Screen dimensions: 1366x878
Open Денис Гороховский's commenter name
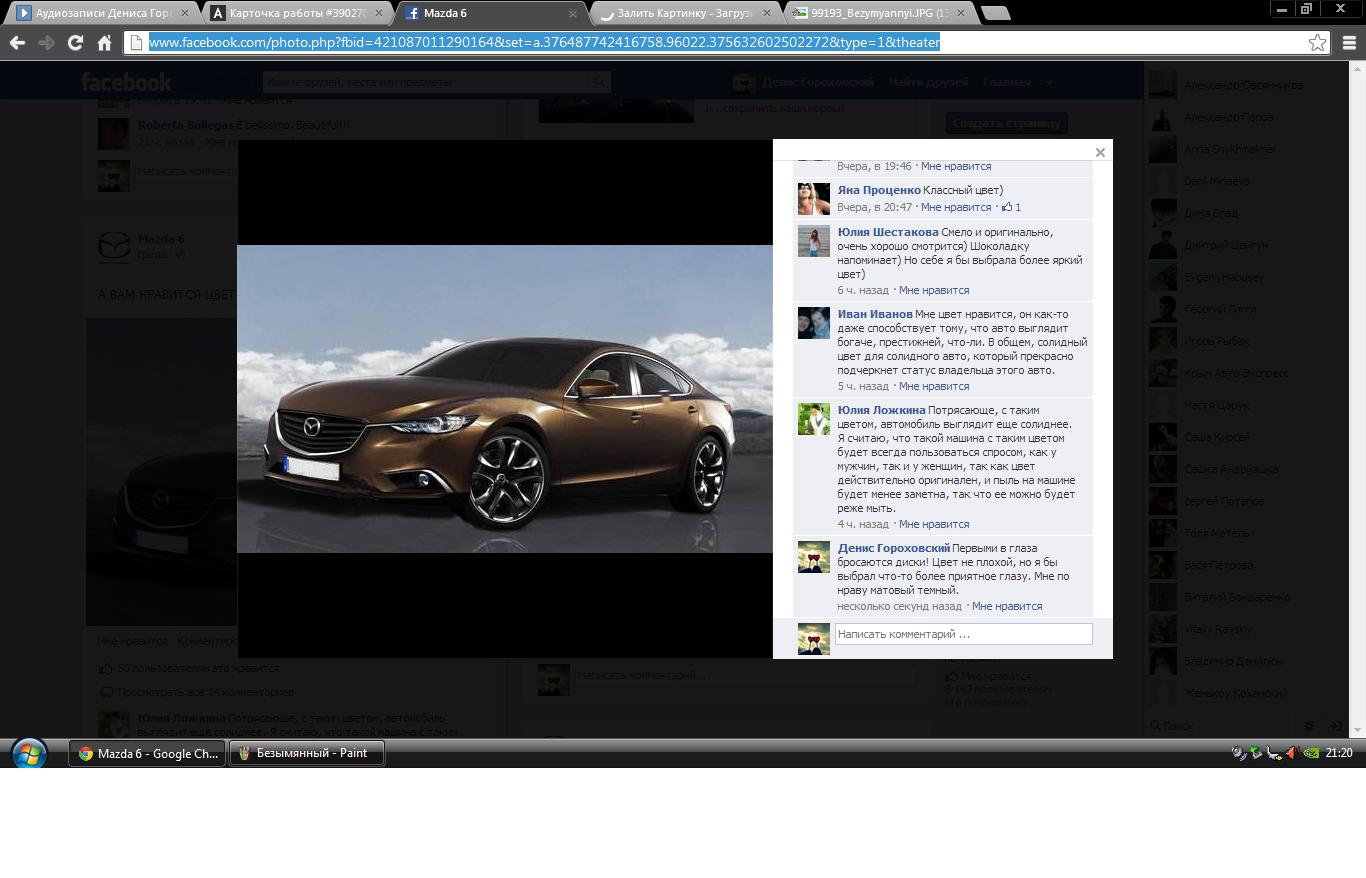pyautogui.click(x=894, y=548)
